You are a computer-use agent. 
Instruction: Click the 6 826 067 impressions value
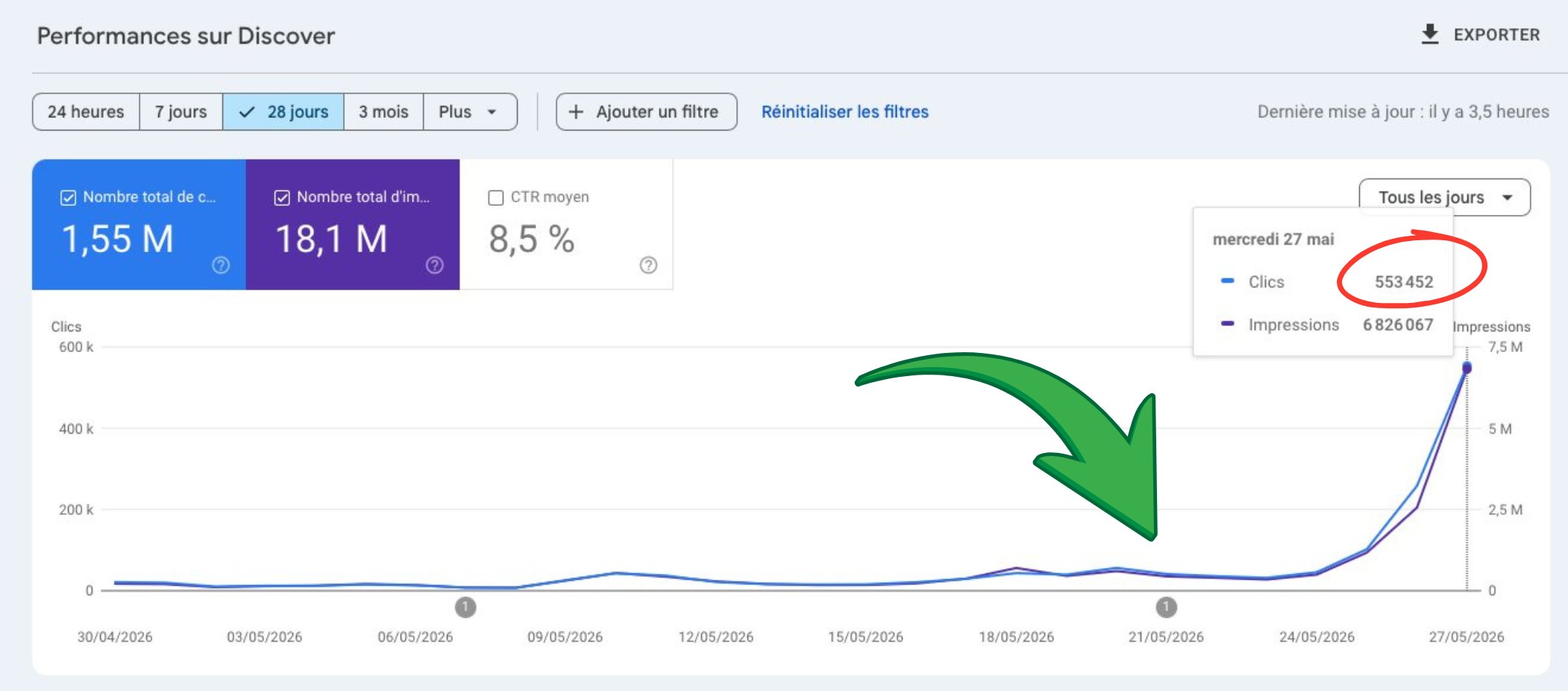coord(1398,325)
